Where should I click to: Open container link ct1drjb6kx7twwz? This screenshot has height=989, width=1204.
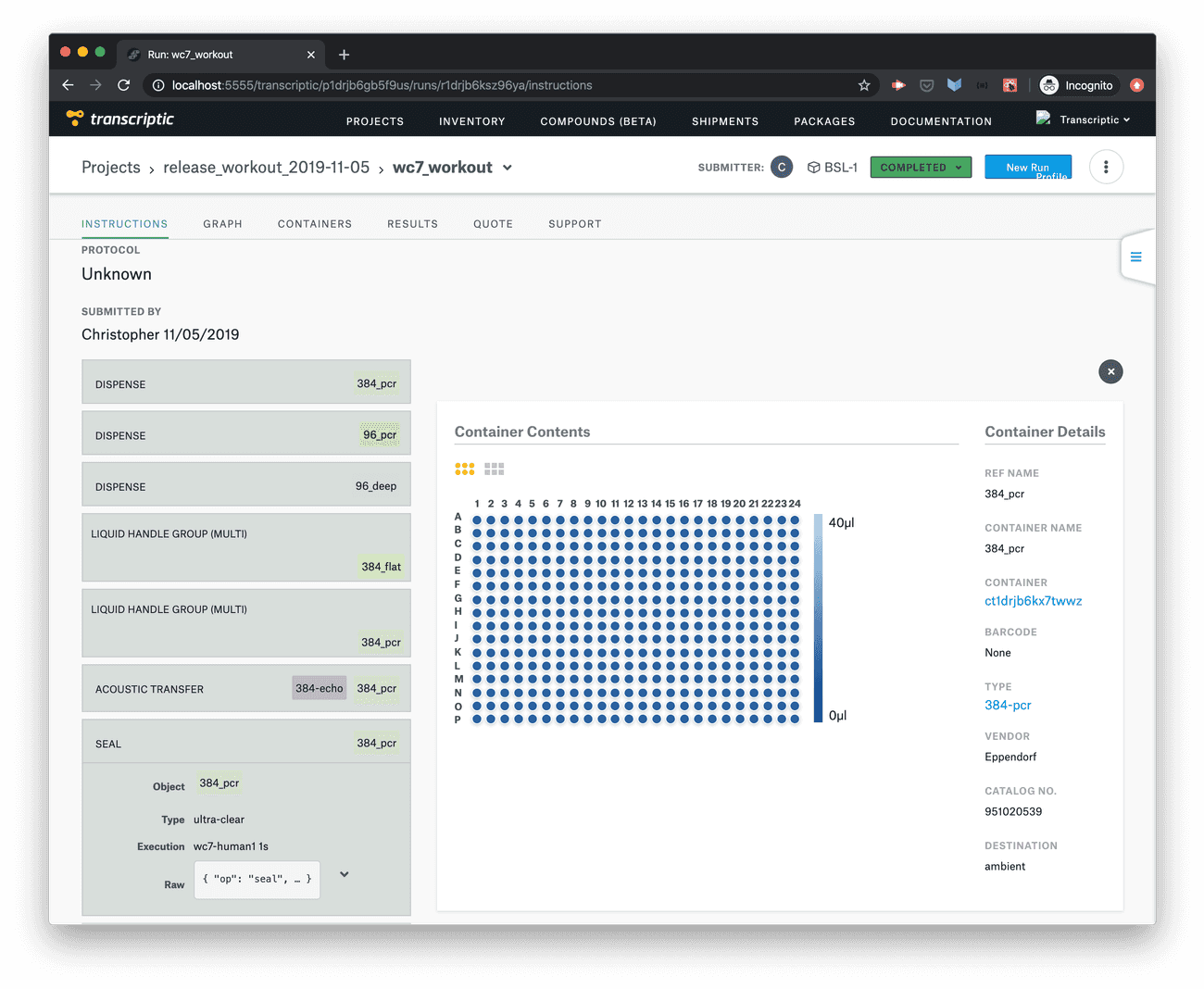click(1033, 601)
